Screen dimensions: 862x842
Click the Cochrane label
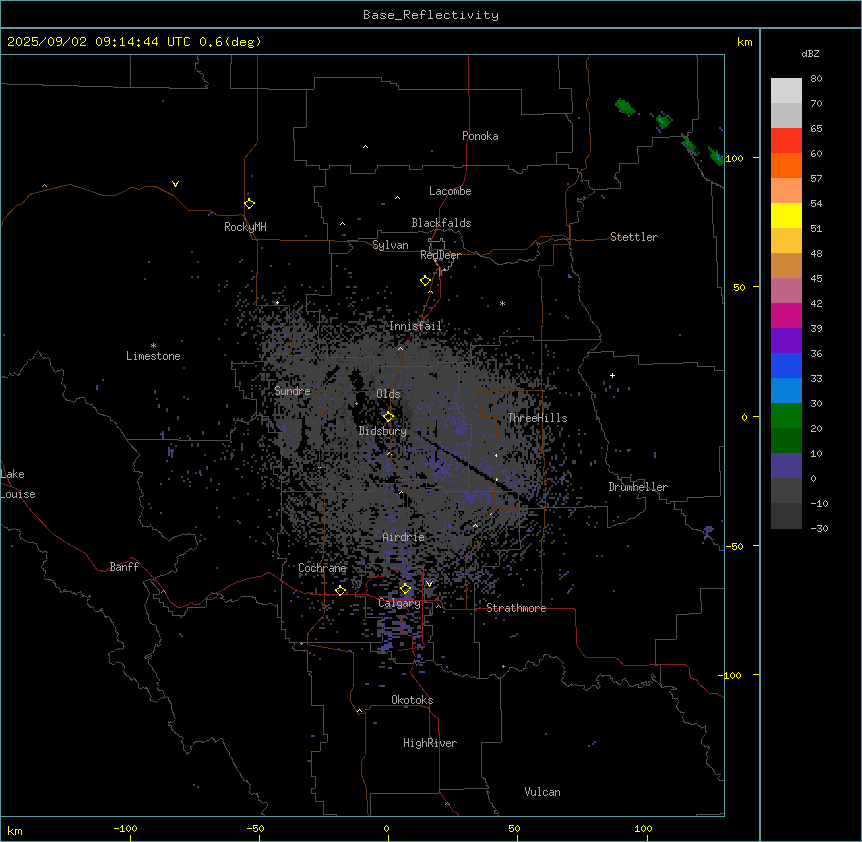point(322,568)
